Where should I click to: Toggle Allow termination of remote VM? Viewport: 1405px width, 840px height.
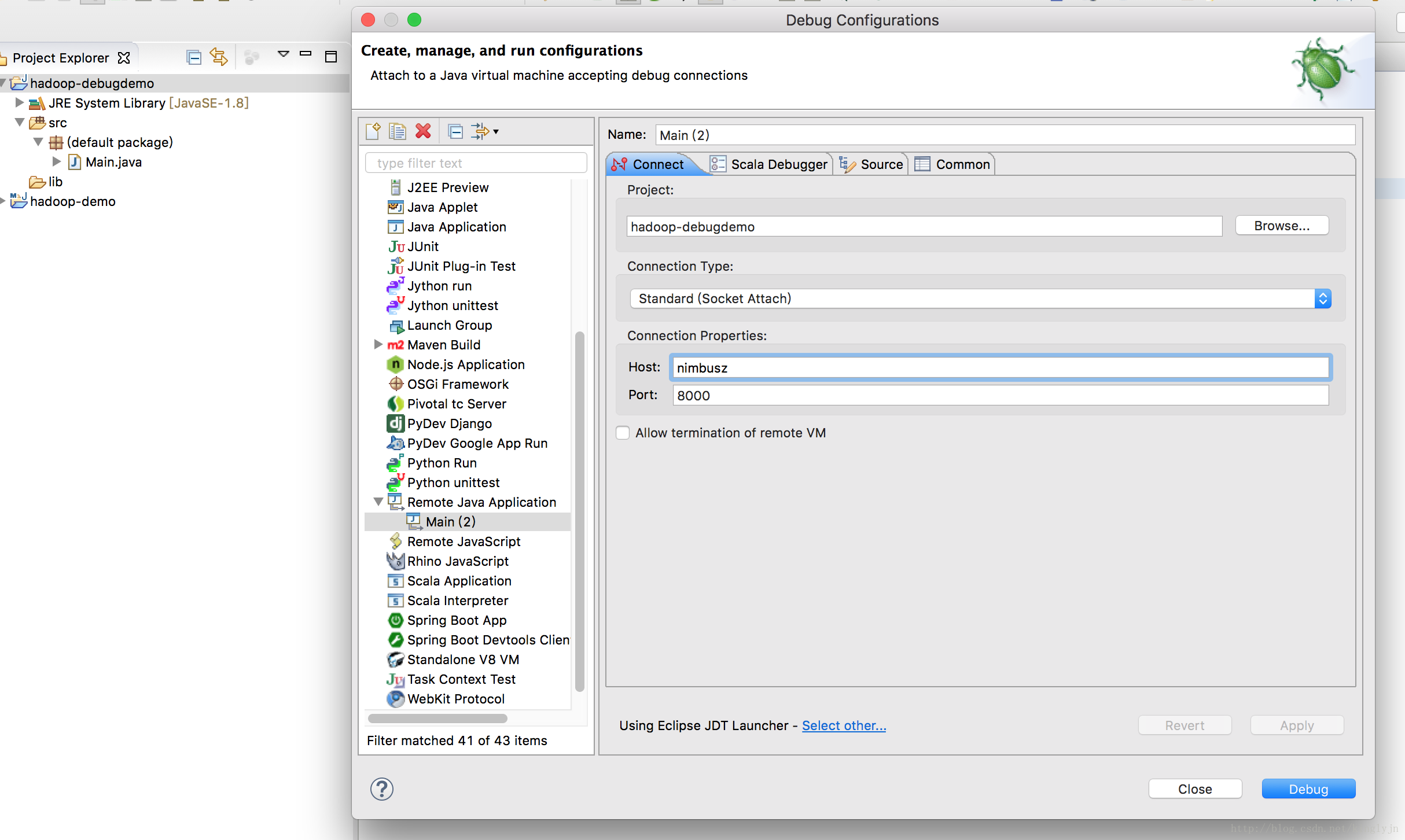point(623,432)
